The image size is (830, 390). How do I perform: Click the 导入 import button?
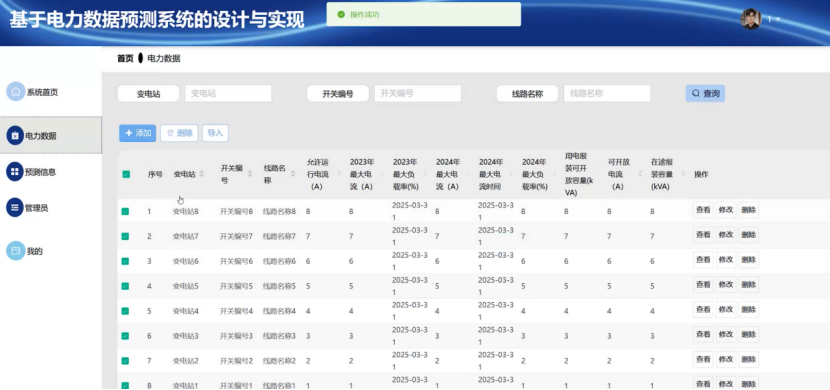click(x=215, y=133)
